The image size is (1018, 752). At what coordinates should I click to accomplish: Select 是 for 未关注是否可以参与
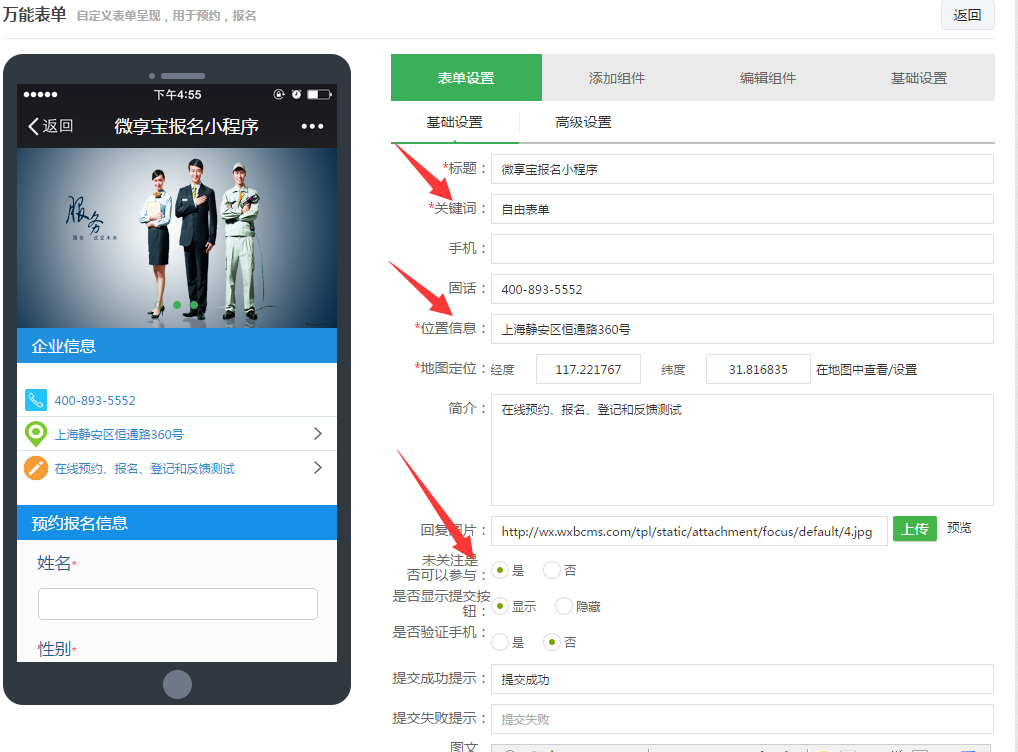(499, 570)
